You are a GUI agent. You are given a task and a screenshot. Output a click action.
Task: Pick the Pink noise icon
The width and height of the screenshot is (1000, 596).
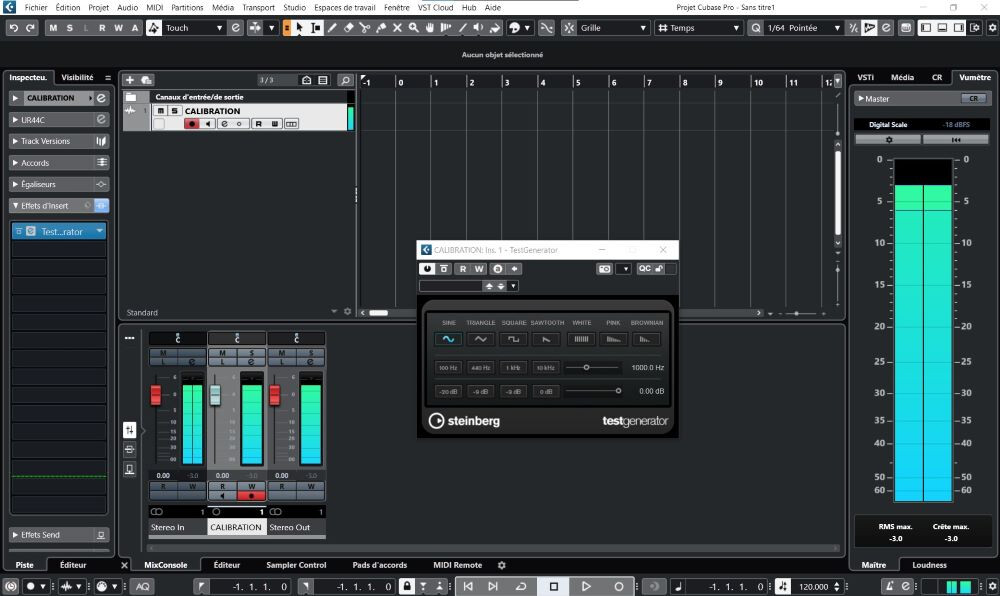click(613, 339)
